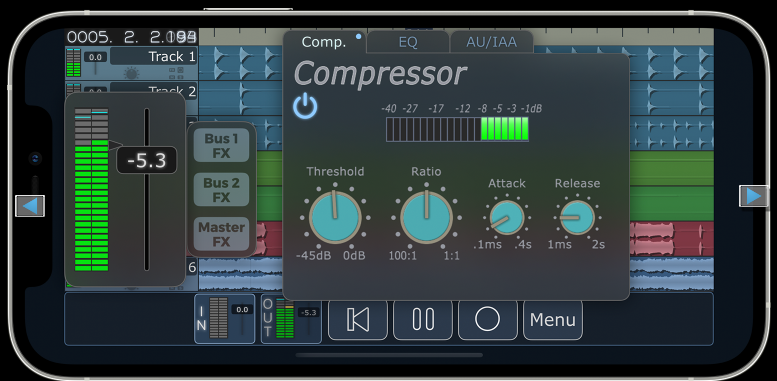Click the Attack knob

click(506, 218)
